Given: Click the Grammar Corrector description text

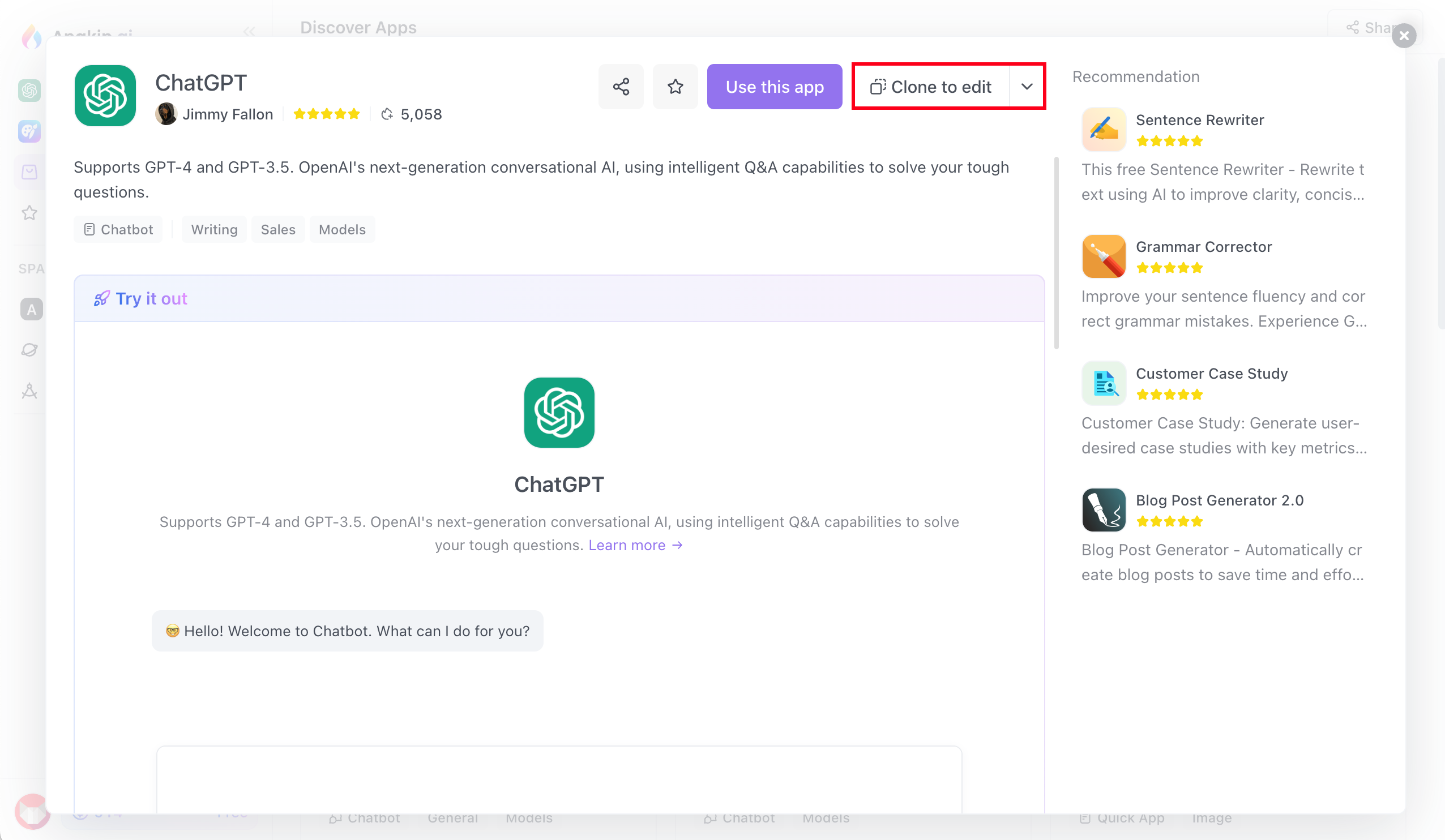Looking at the screenshot, I should click(x=1224, y=308).
